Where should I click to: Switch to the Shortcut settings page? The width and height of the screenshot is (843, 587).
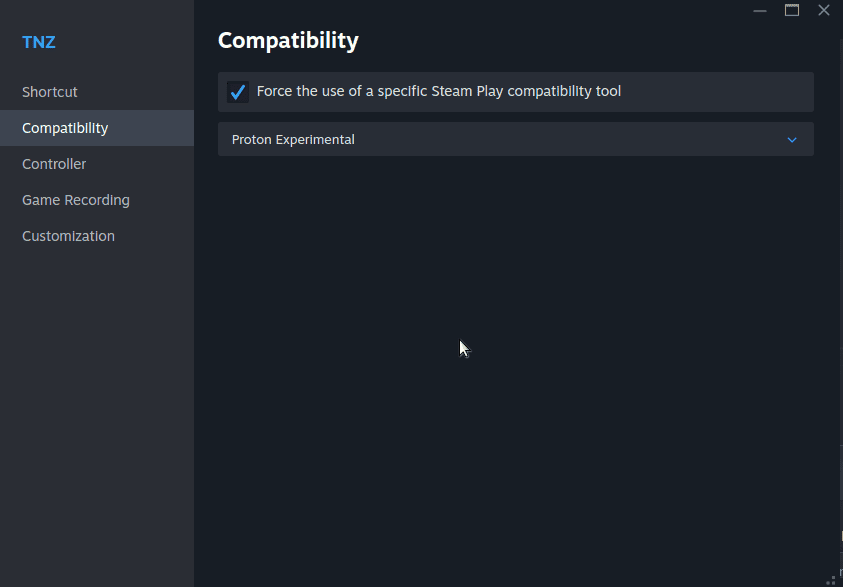(x=49, y=91)
